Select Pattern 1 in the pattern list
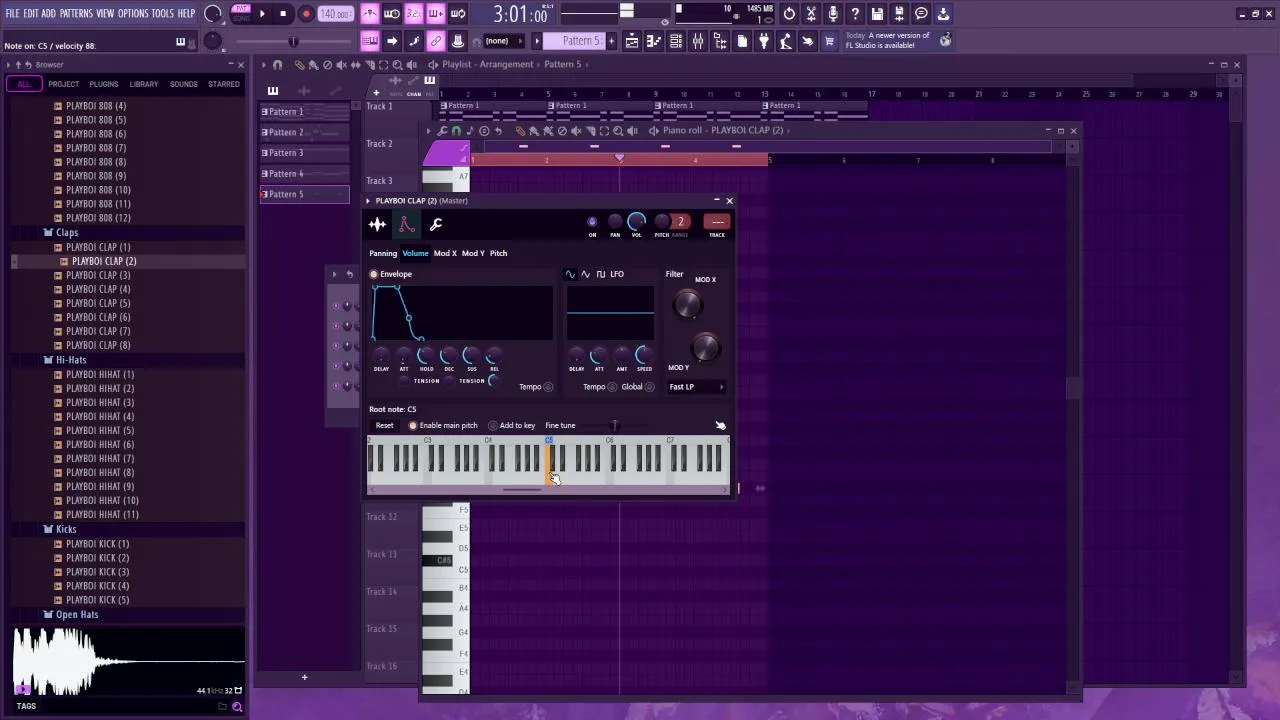The height and width of the screenshot is (720, 1280). [305, 112]
